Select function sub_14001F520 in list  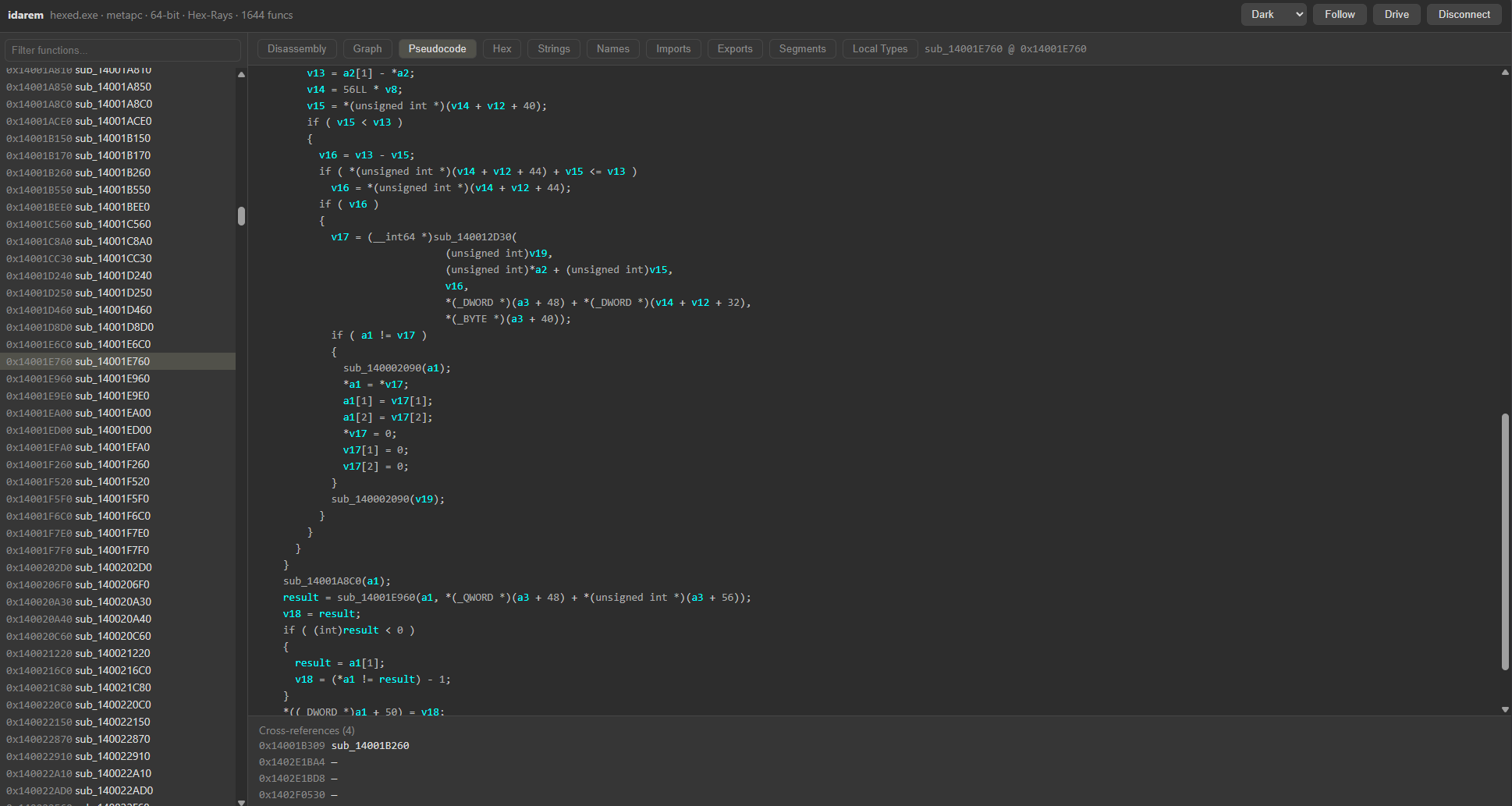click(x=118, y=481)
